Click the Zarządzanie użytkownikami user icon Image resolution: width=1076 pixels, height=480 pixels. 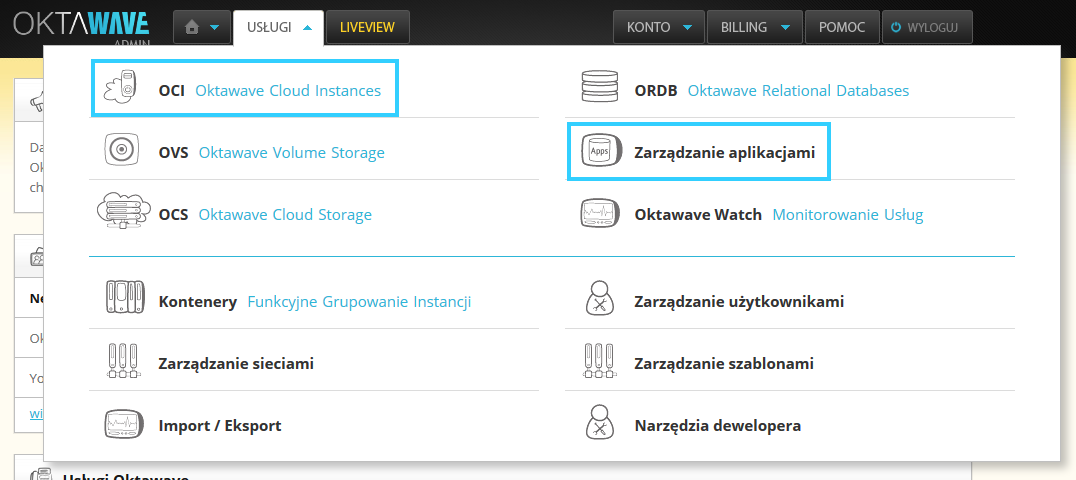(x=600, y=297)
